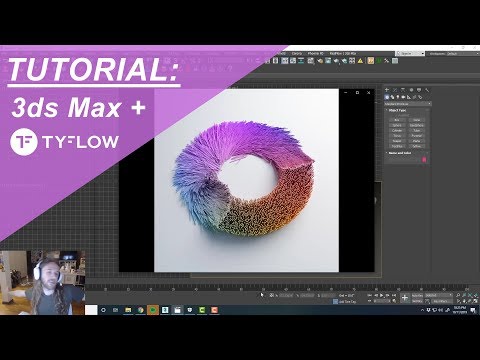Viewport: 480px width, 360px height.
Task: Toggle the Auto Key button
Action: click(x=417, y=295)
